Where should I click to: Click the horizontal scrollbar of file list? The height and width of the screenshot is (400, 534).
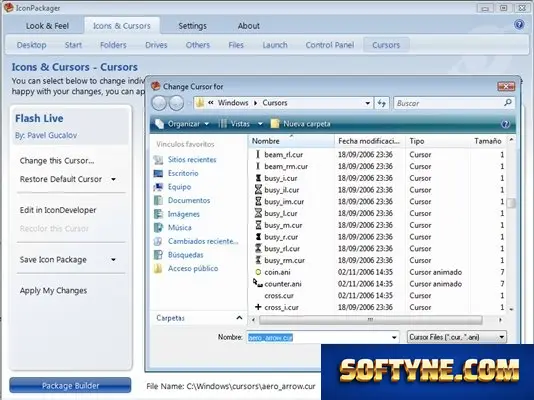coord(371,320)
